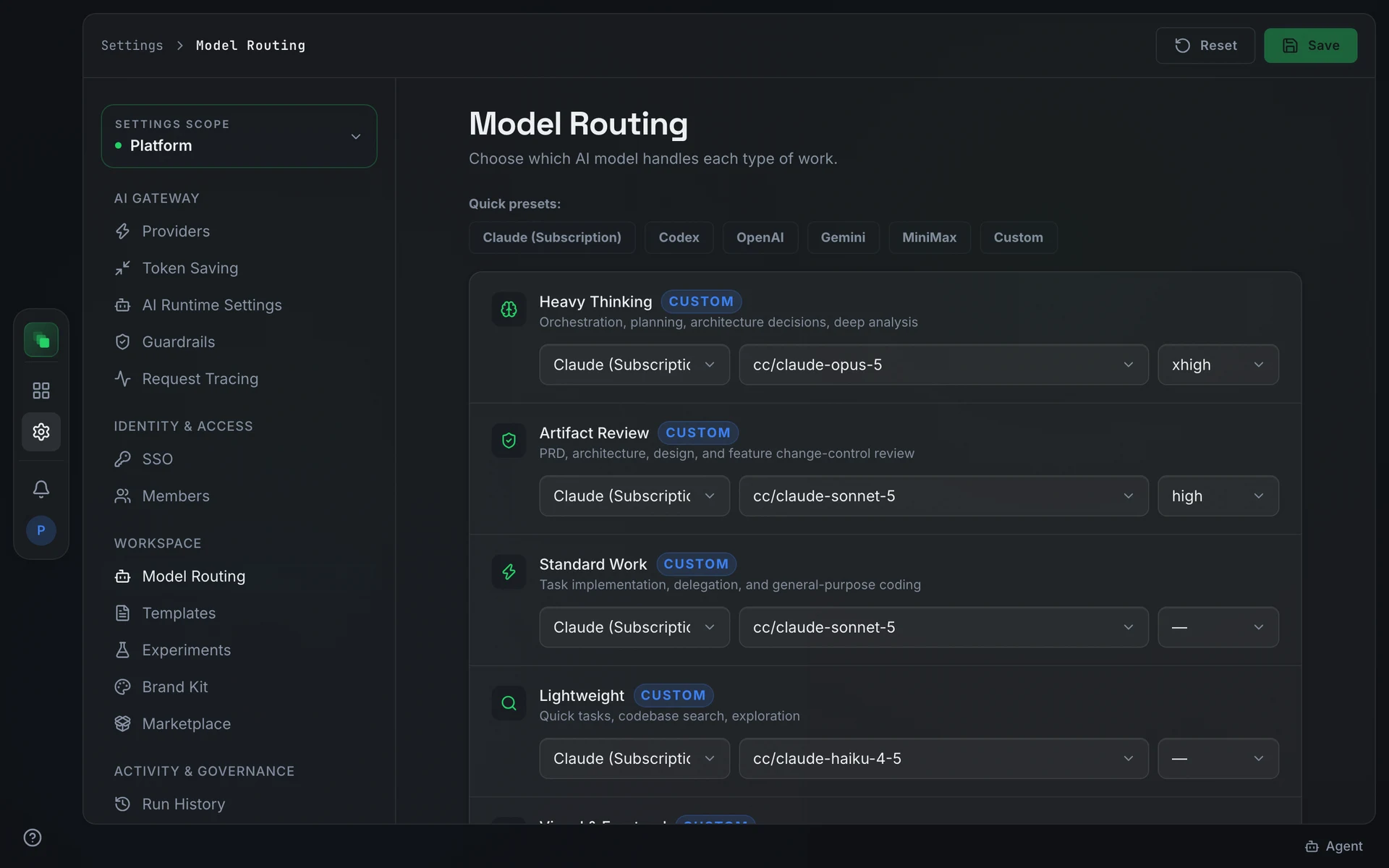Open the high effort dropdown
The height and width of the screenshot is (868, 1389).
pyautogui.click(x=1218, y=496)
